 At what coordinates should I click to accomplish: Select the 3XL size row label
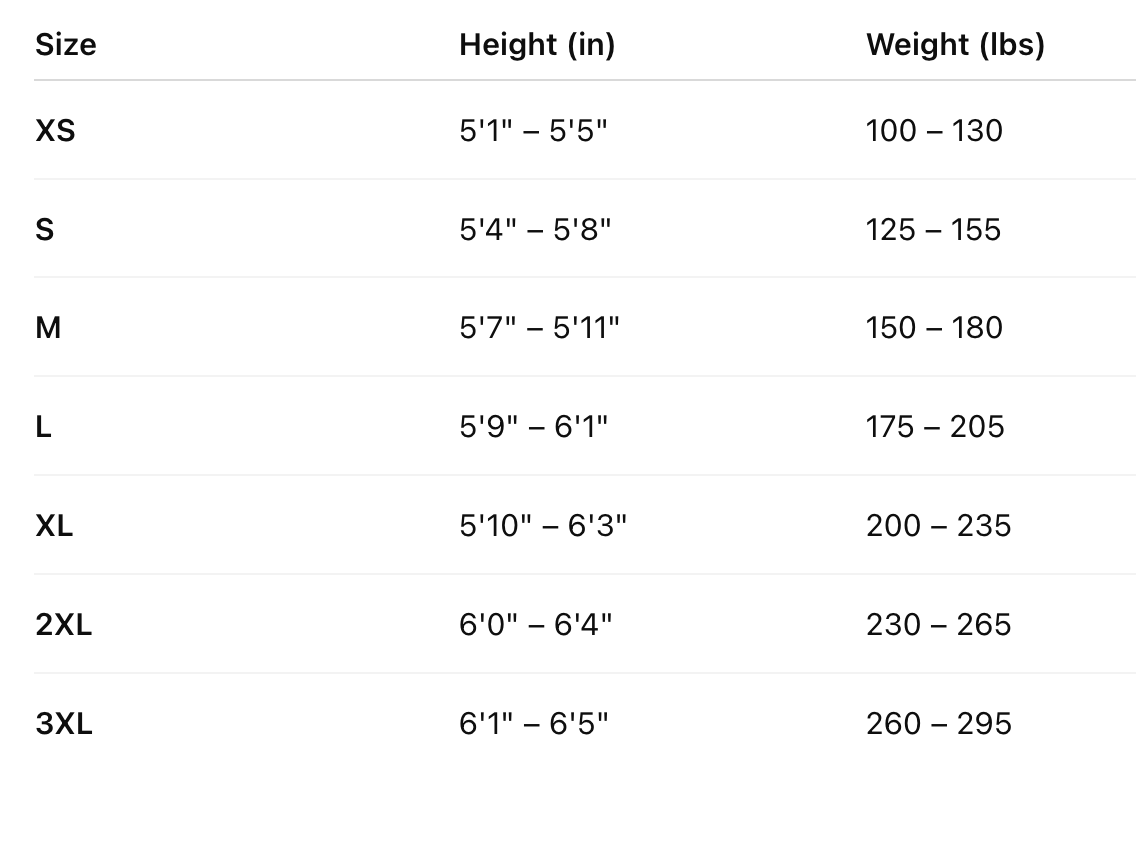click(x=63, y=724)
